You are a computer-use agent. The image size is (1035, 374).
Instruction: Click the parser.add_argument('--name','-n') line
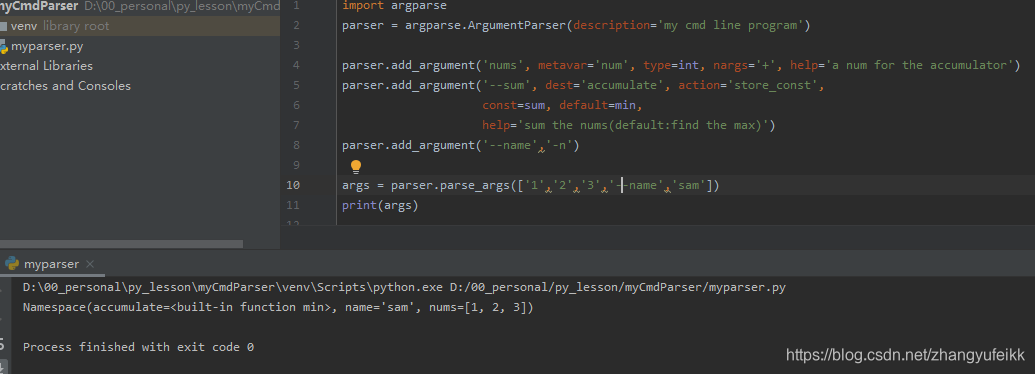[x=460, y=146]
